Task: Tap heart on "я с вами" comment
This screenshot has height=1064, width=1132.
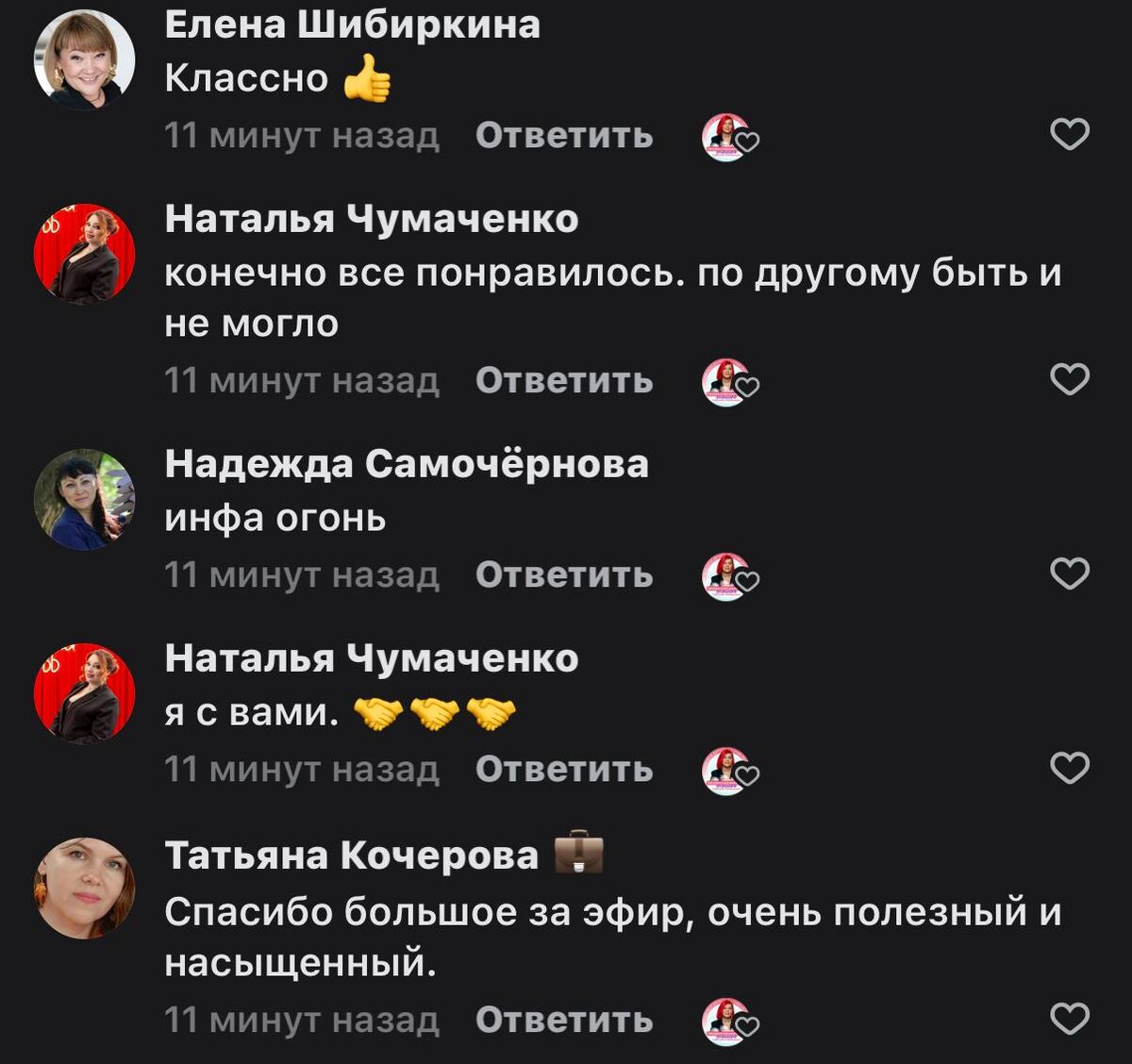Action: point(1070,768)
